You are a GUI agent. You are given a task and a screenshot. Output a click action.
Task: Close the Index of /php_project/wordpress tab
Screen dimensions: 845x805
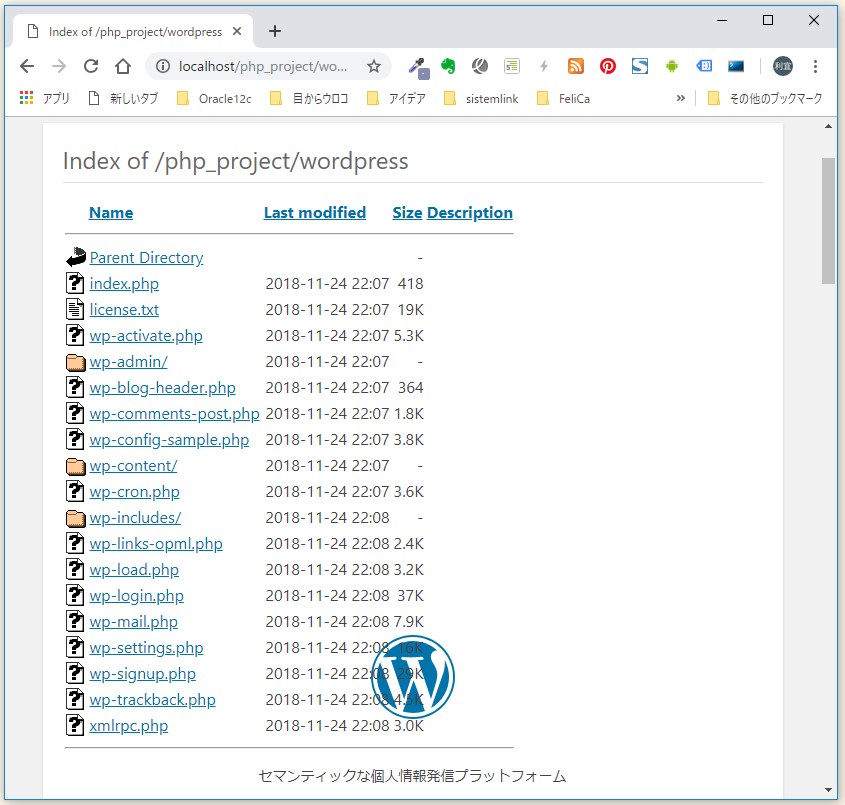(237, 32)
